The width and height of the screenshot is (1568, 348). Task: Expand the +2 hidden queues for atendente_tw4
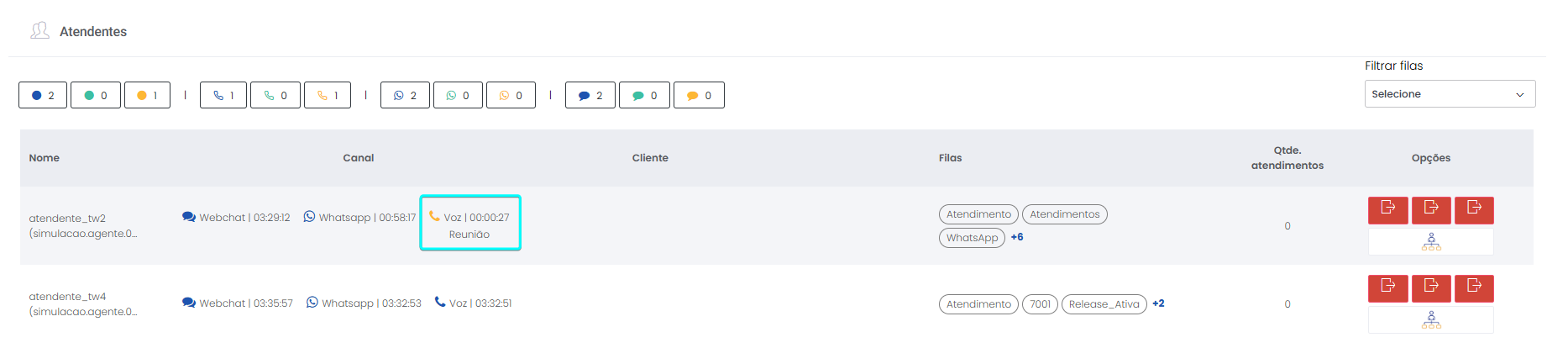(1158, 303)
